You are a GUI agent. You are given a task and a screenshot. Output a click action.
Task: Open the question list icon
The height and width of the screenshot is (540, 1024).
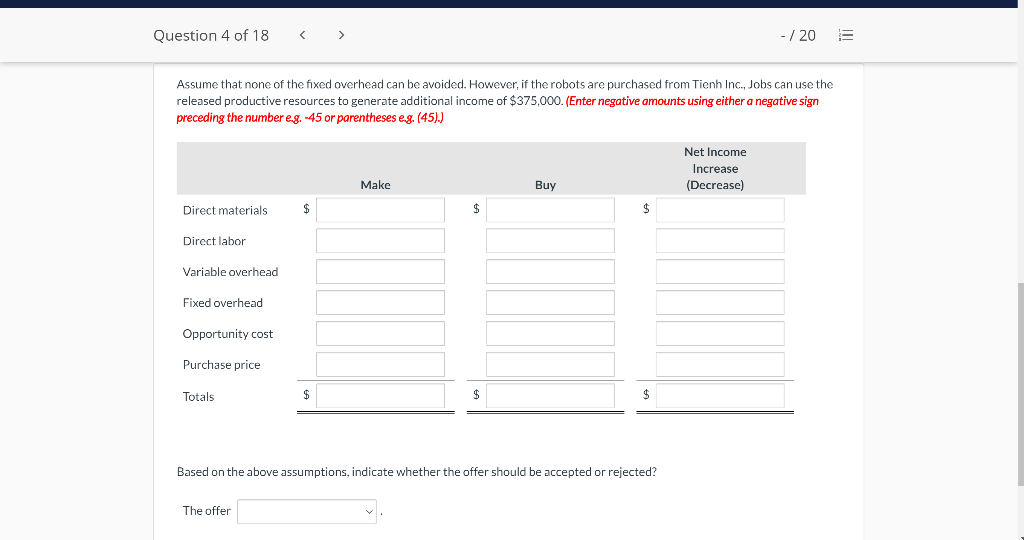(x=845, y=35)
